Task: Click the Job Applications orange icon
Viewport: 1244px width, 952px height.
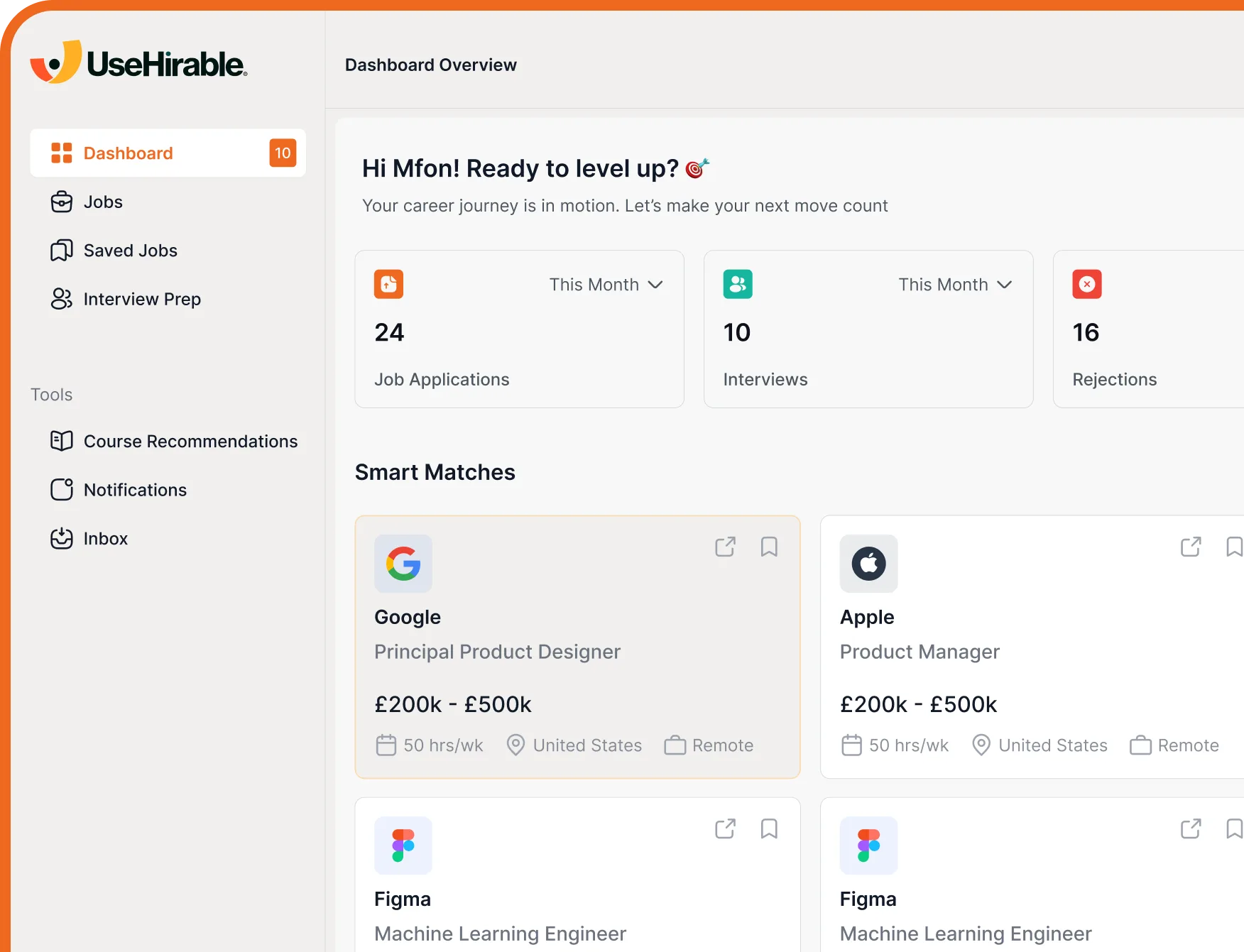Action: (x=389, y=284)
